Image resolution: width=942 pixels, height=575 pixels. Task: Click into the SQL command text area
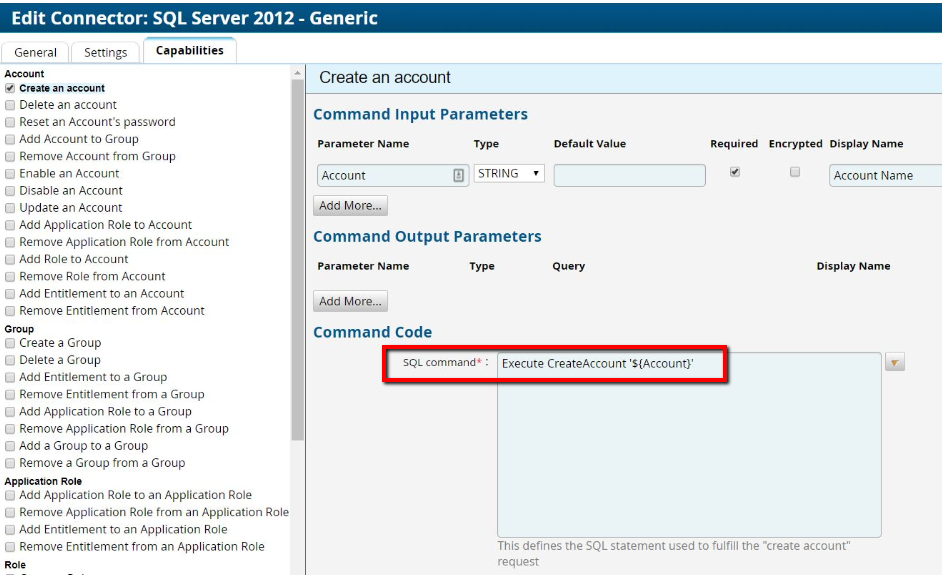click(x=688, y=450)
